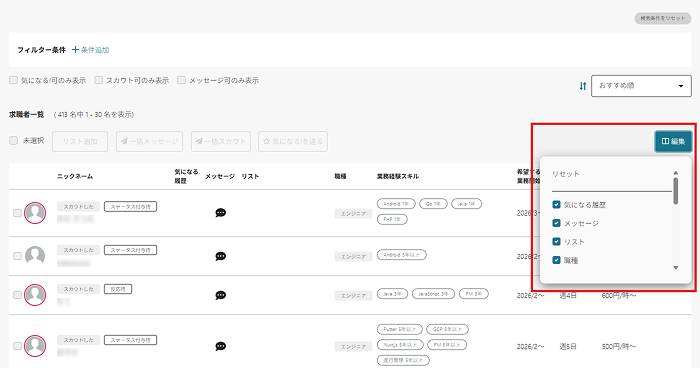Image resolution: width=700 pixels, height=368 pixels.
Task: Click the Java 1年 skill tag
Action: tap(467, 204)
